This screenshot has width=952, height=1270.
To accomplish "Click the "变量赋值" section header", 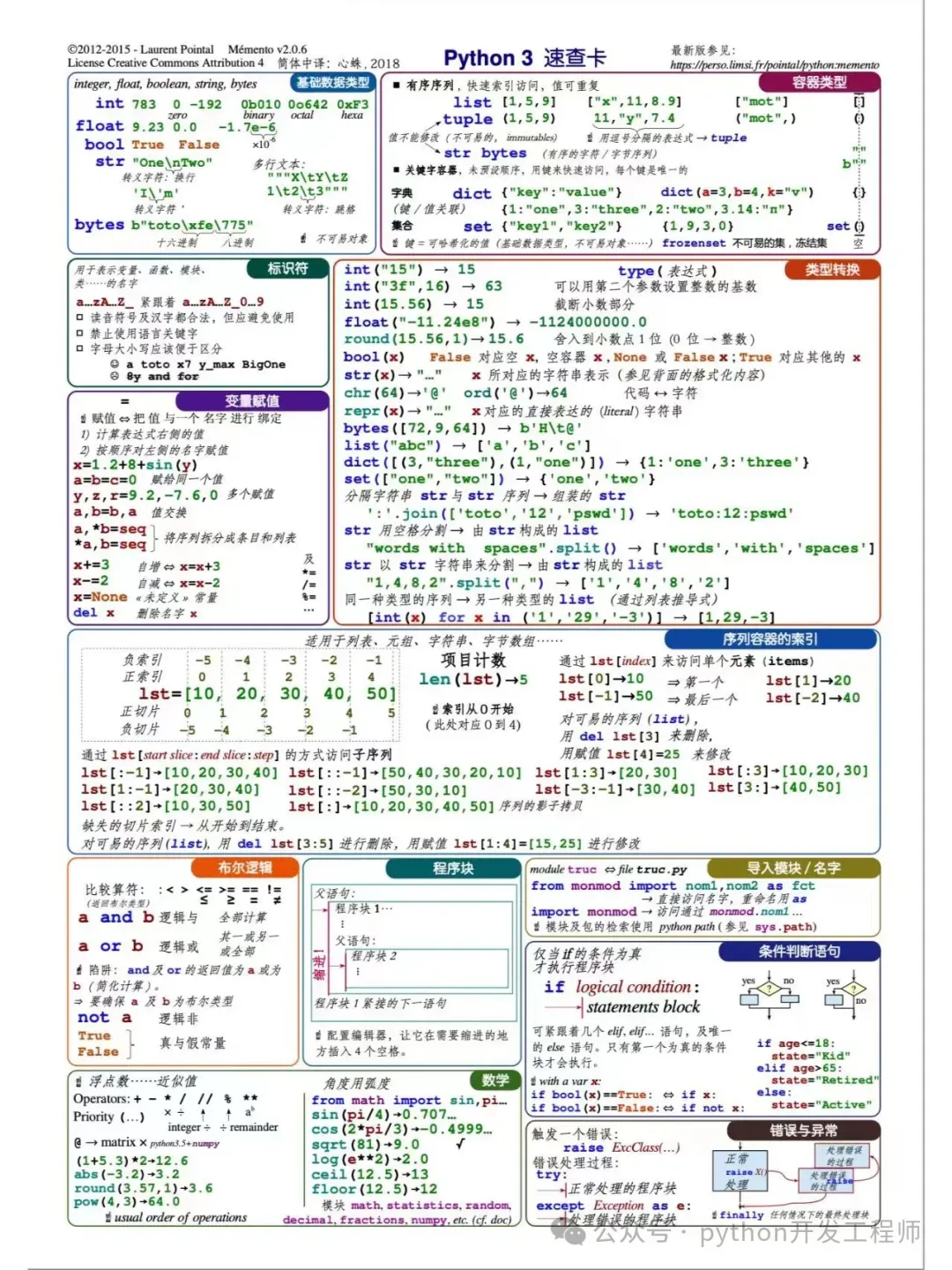I will point(252,400).
